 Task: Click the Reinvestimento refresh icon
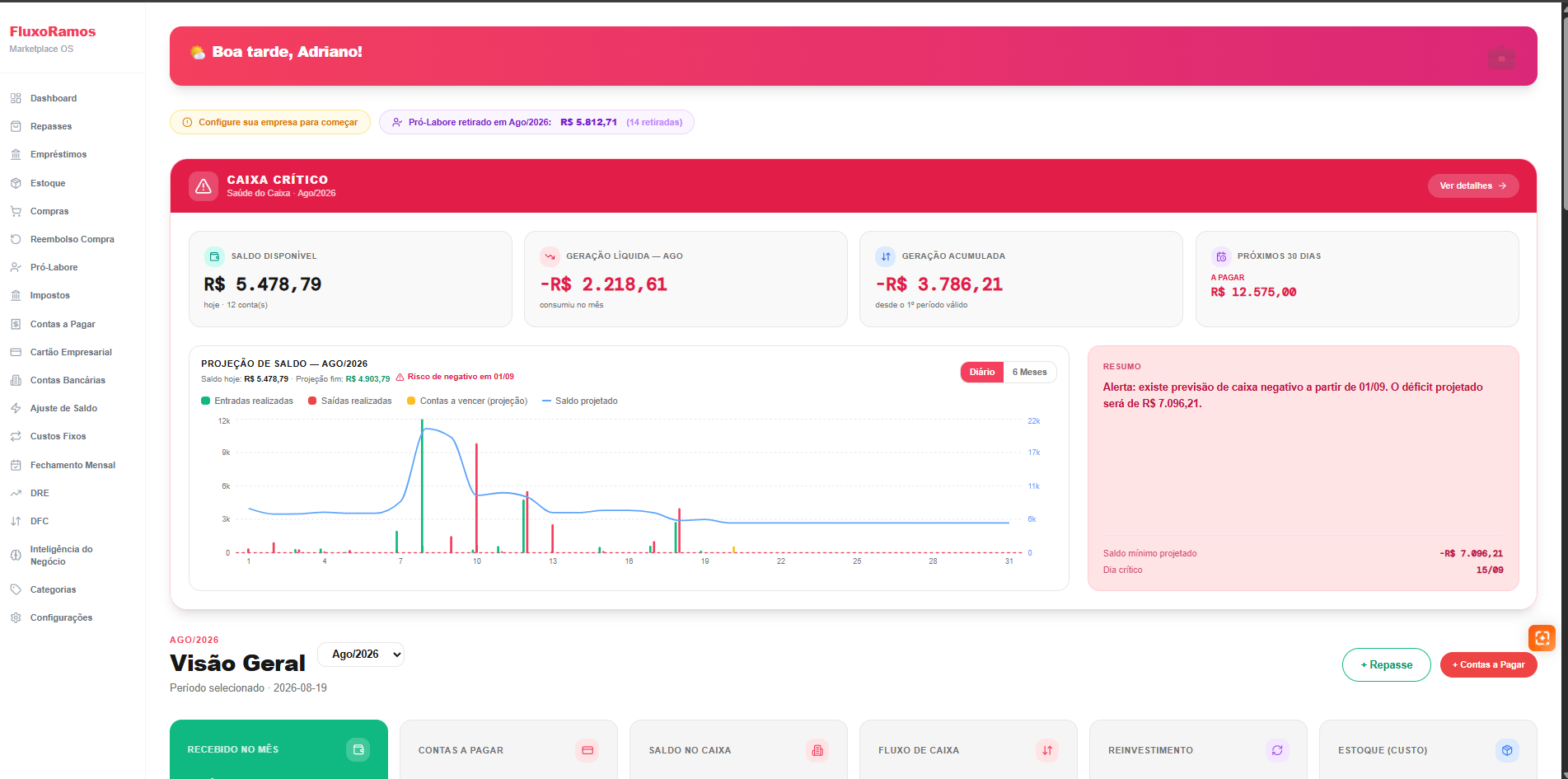pyautogui.click(x=1277, y=750)
